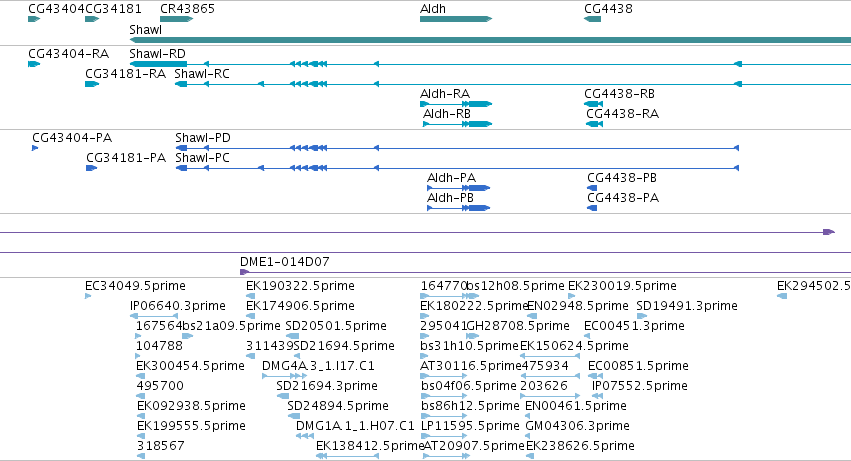Click EST EK092938.5prime
The width and height of the screenshot is (851, 461).
click(191, 406)
